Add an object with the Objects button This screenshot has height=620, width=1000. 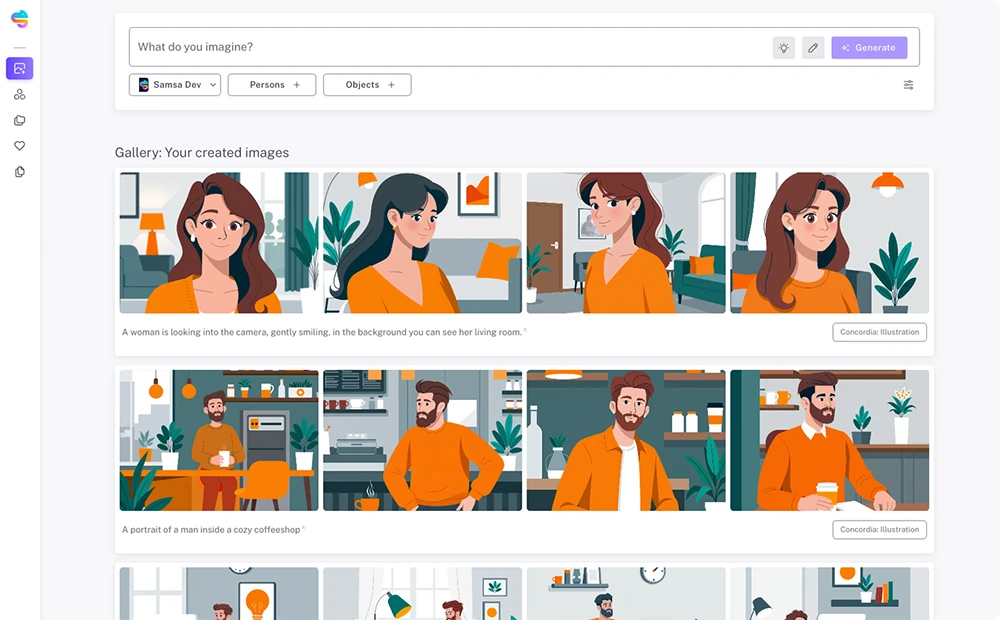367,85
